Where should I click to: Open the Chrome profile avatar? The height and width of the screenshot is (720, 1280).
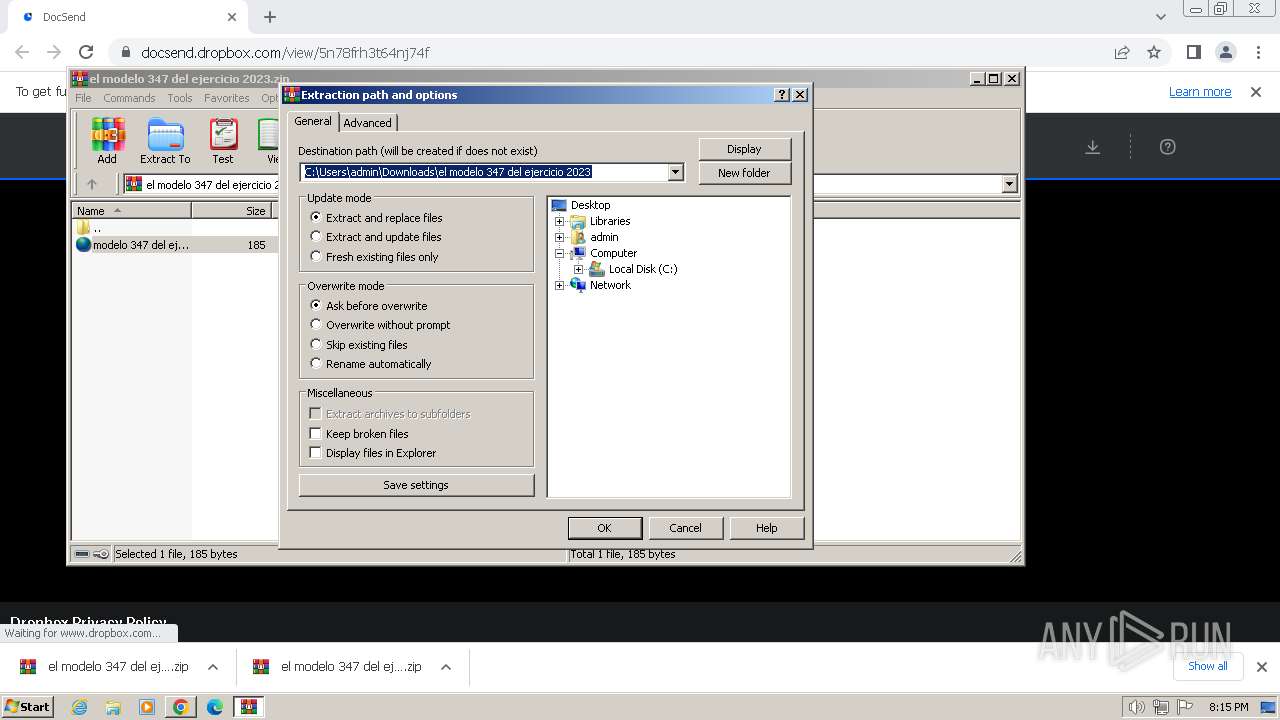1225,52
